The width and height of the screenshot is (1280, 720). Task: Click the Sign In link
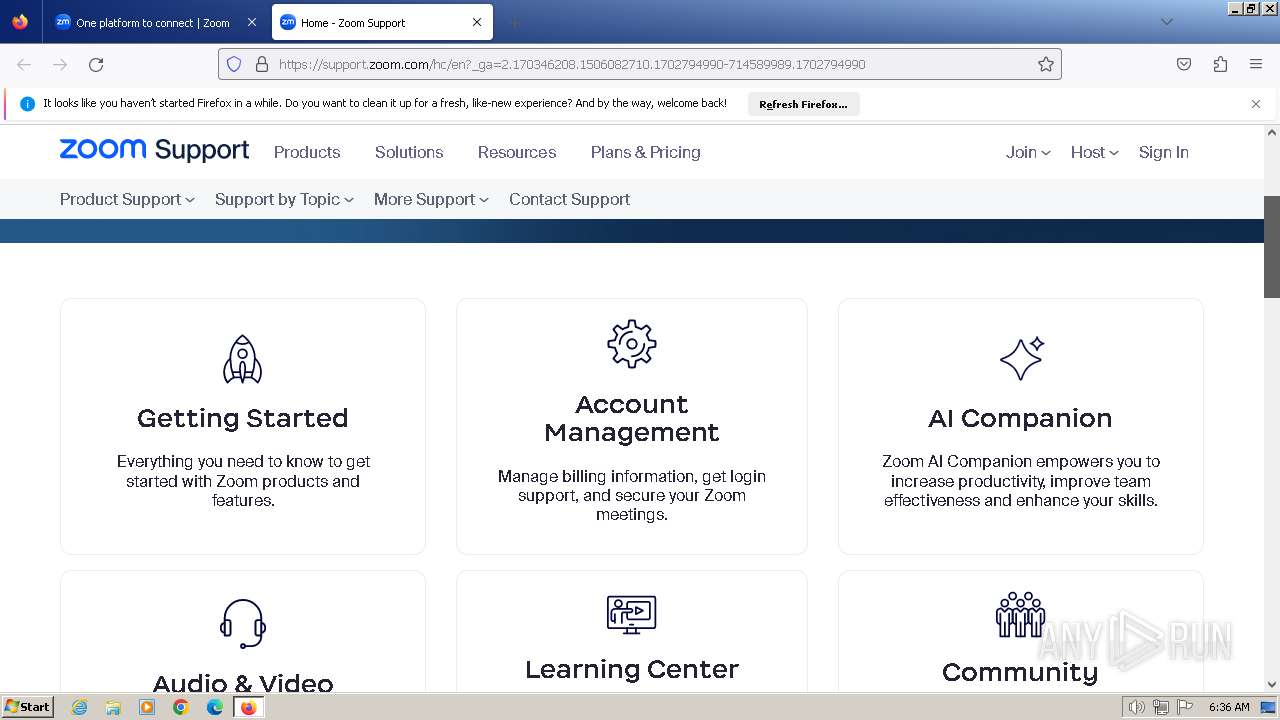(x=1163, y=152)
